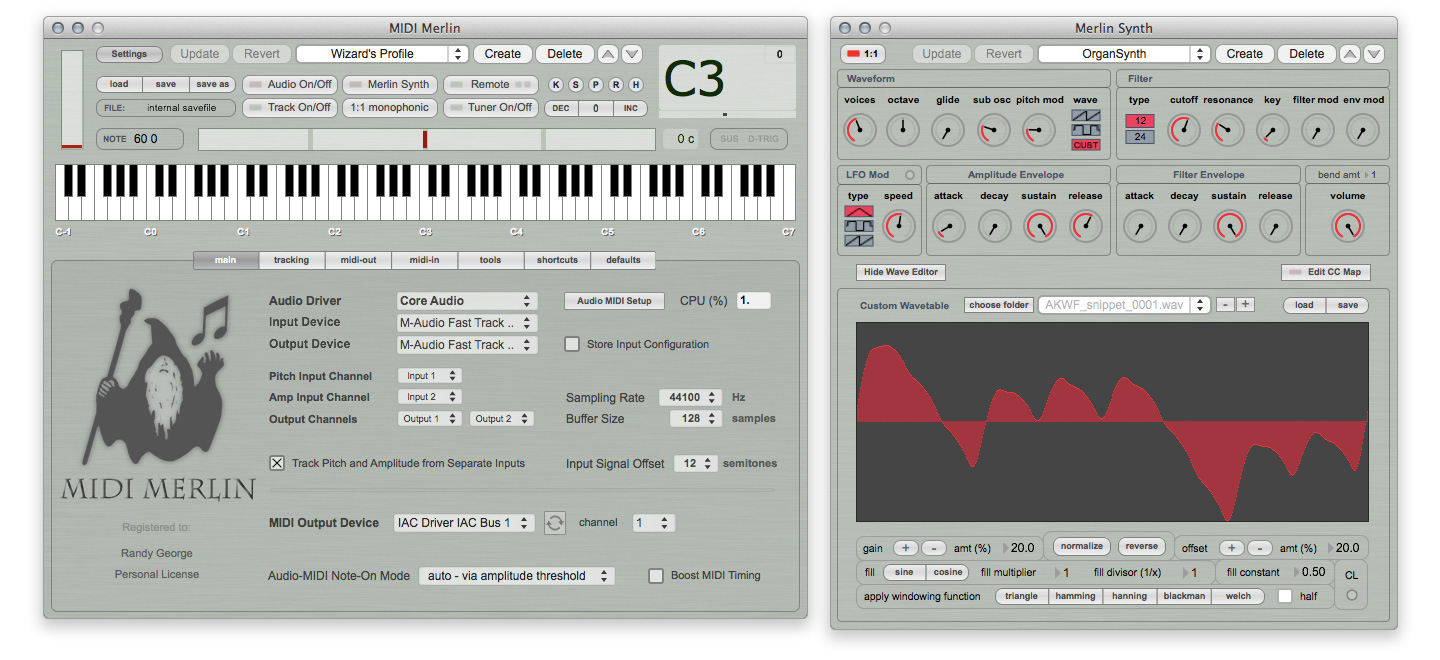This screenshot has width=1440, height=660.
Task: Select the sawtooth shape under wave
Action: coord(1085,116)
